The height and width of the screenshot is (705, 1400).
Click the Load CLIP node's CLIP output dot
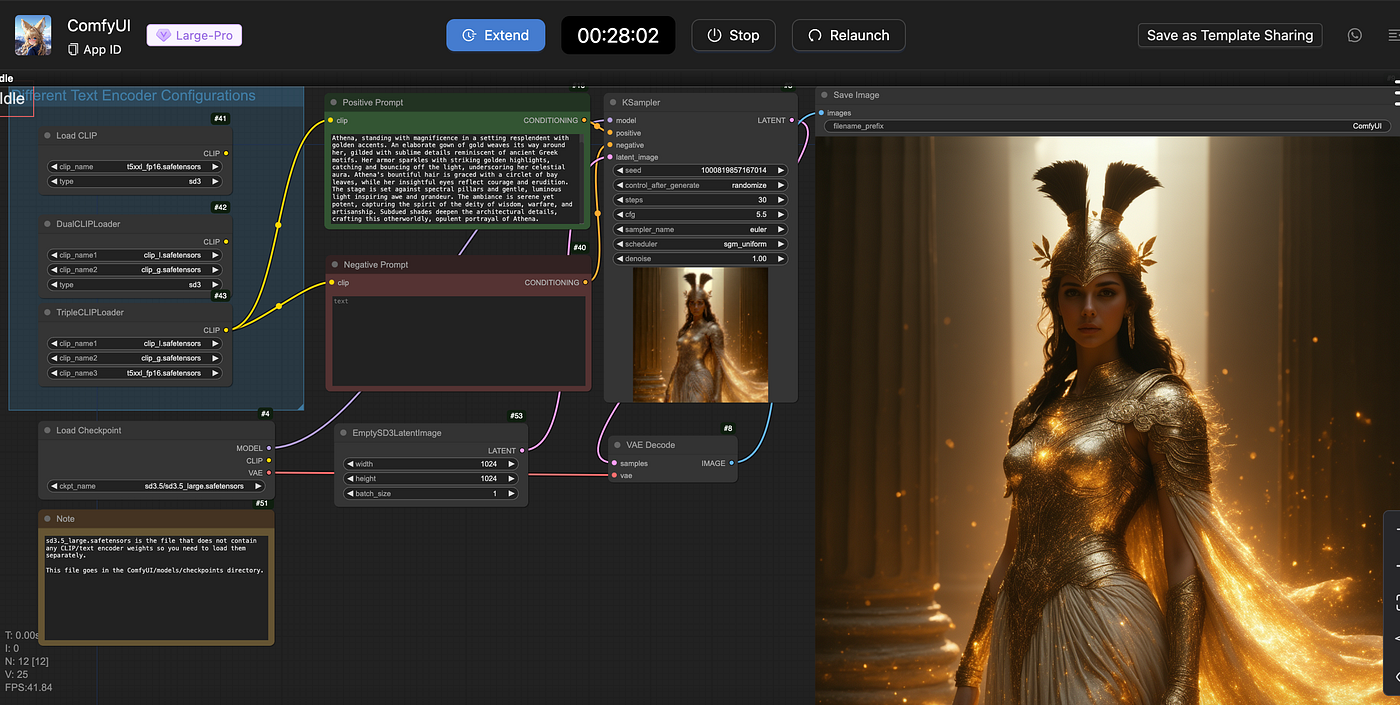(226, 154)
